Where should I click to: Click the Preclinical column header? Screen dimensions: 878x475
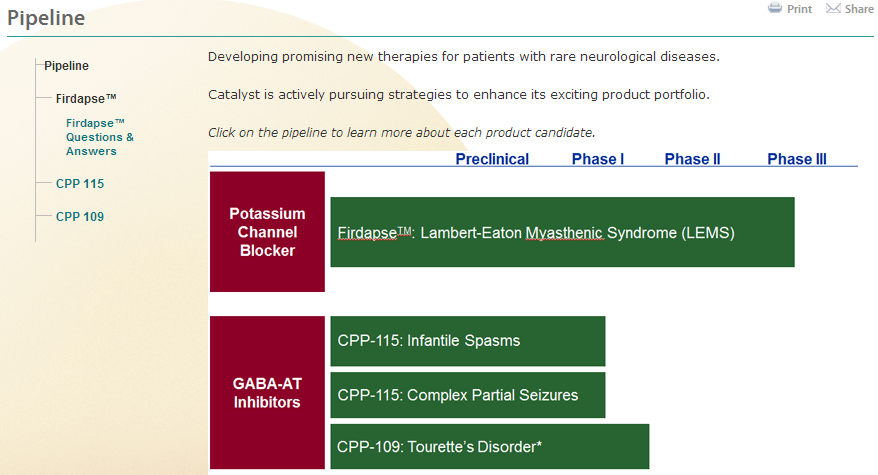coord(492,159)
